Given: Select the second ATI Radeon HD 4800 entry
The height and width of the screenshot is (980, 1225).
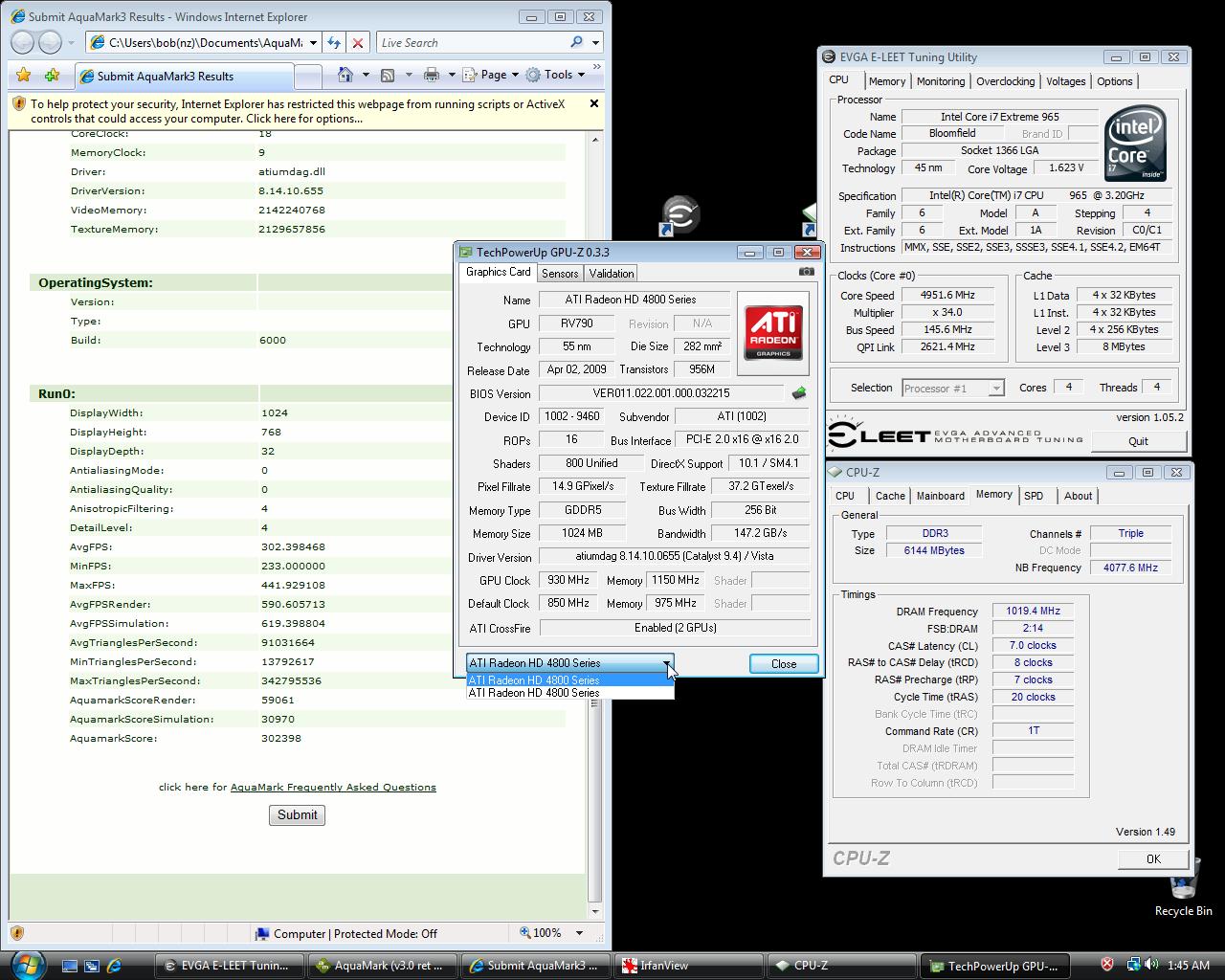Looking at the screenshot, I should click(569, 693).
